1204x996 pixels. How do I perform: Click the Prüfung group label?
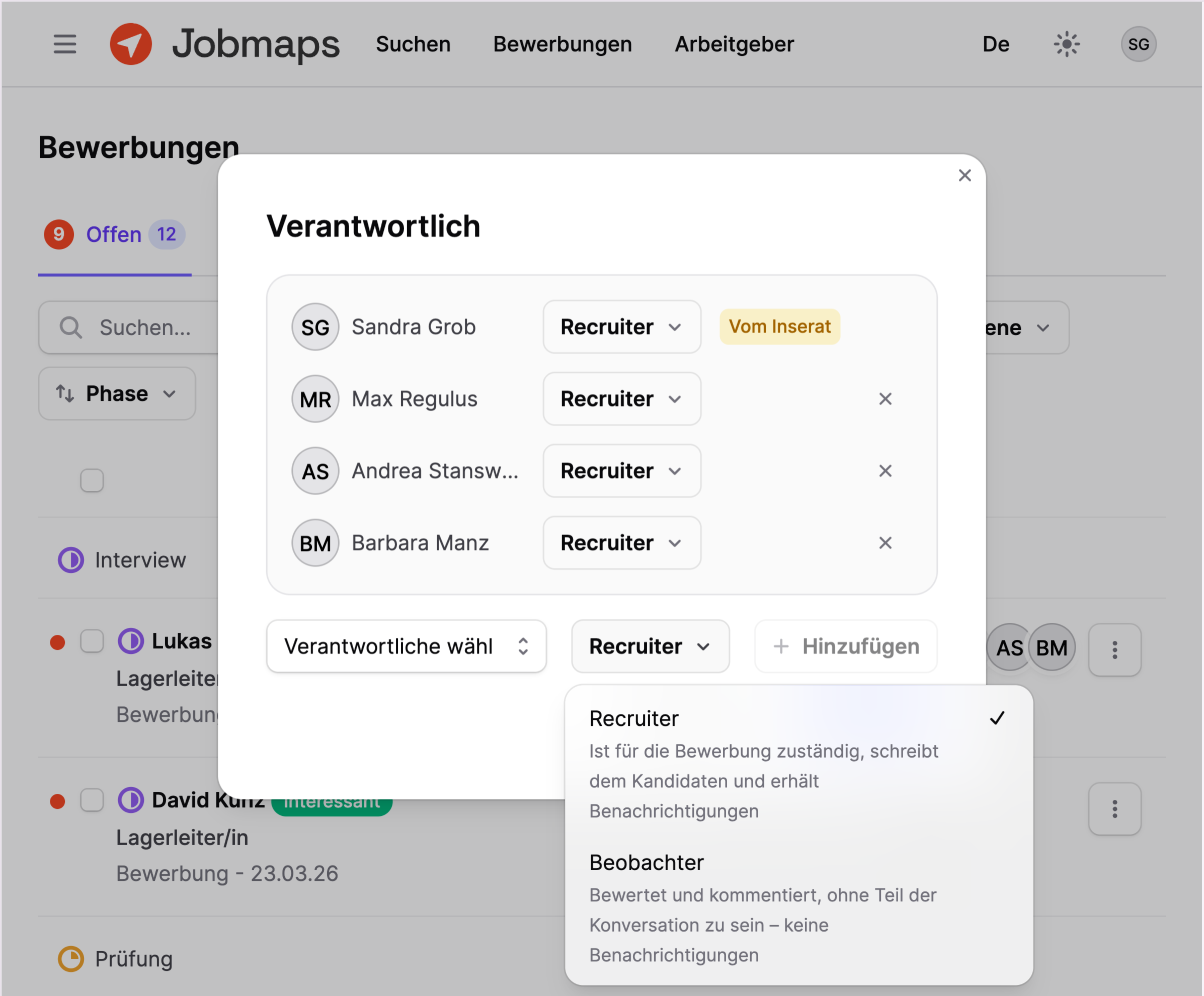click(x=134, y=959)
